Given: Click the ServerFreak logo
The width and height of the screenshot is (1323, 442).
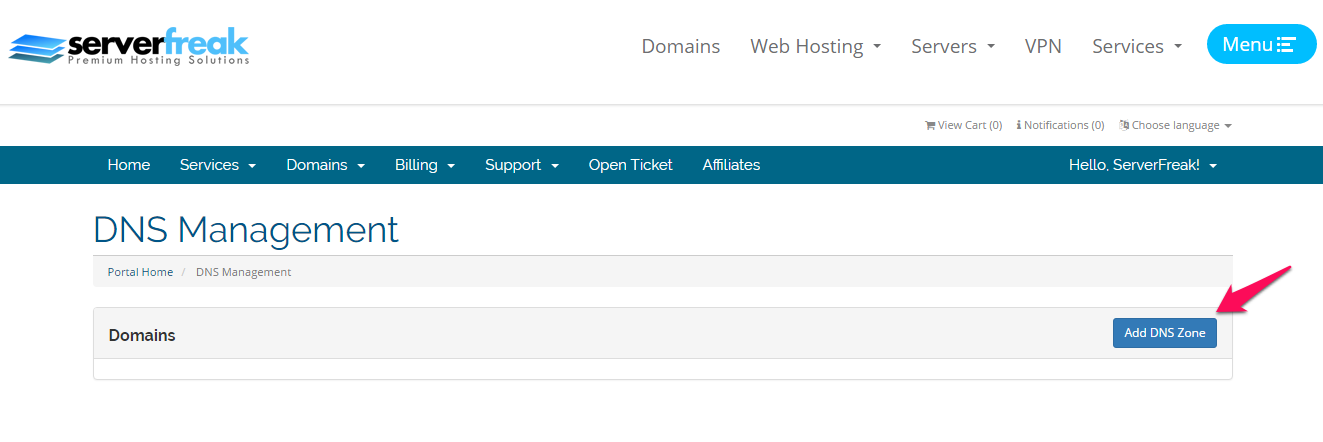Looking at the screenshot, I should pyautogui.click(x=128, y=46).
